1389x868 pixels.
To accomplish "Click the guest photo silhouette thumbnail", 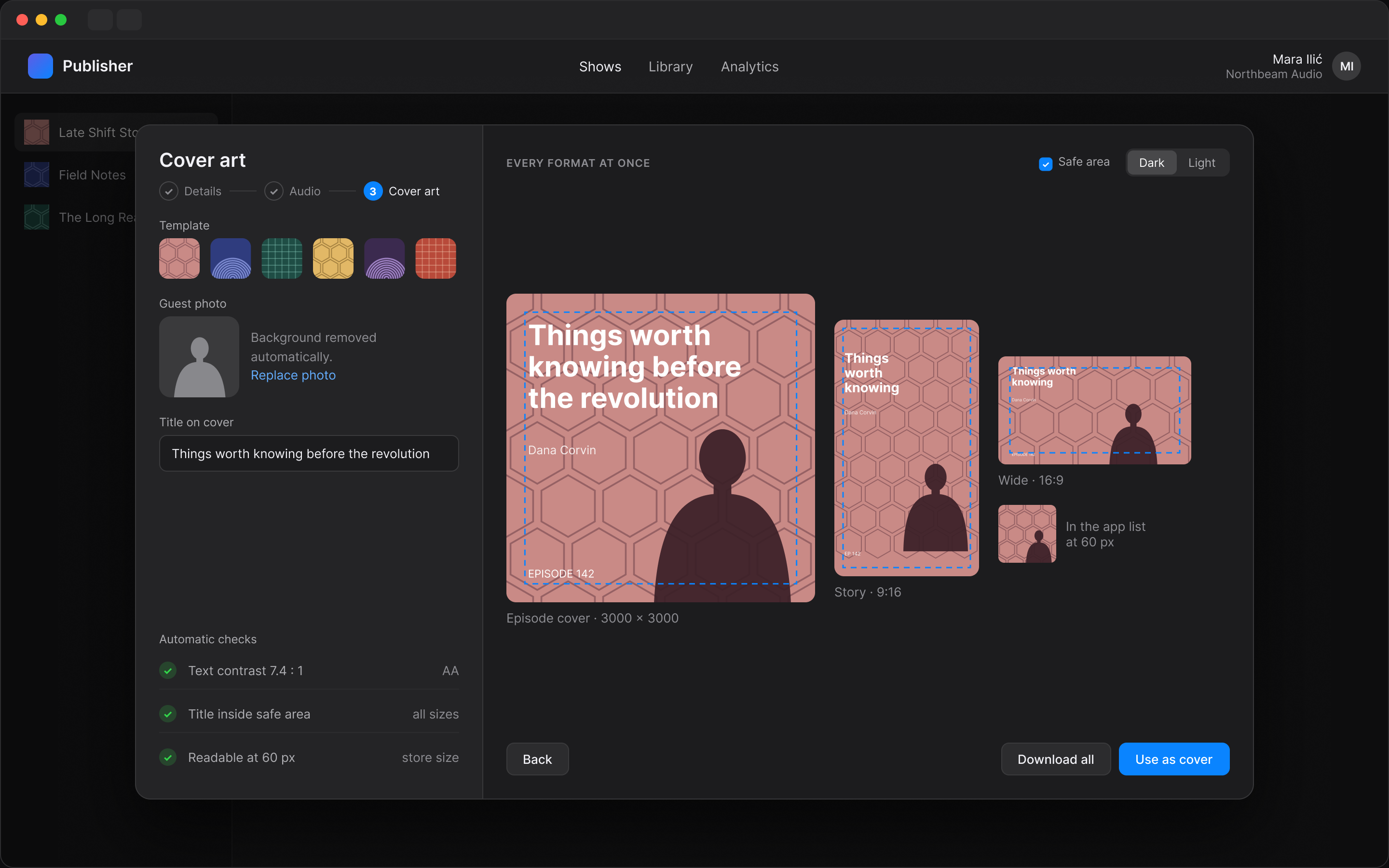I will coord(199,357).
